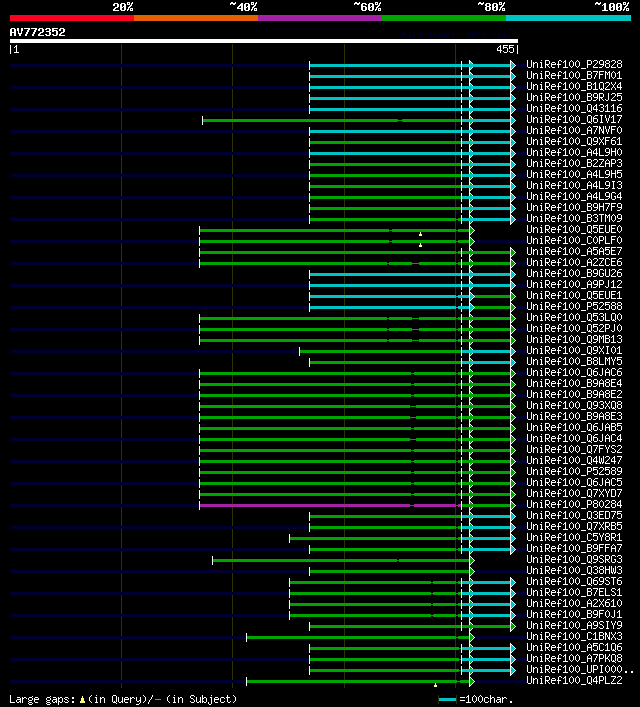Open hit UniRef100_P80284

[x=574, y=505]
